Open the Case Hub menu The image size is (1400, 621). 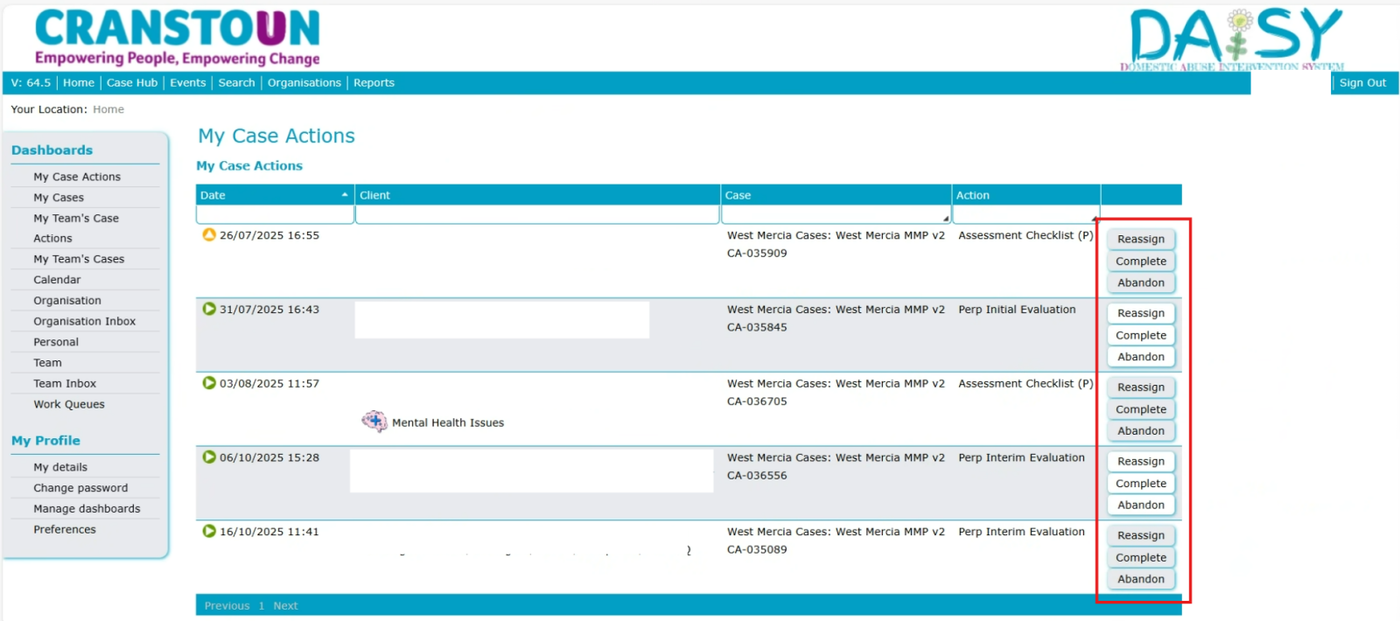132,83
